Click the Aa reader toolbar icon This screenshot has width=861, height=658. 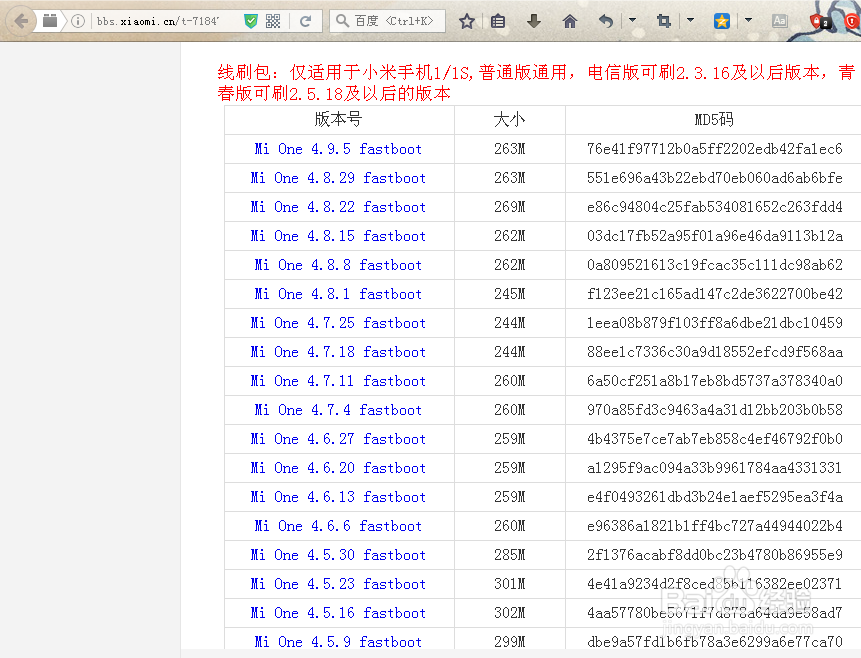(779, 21)
